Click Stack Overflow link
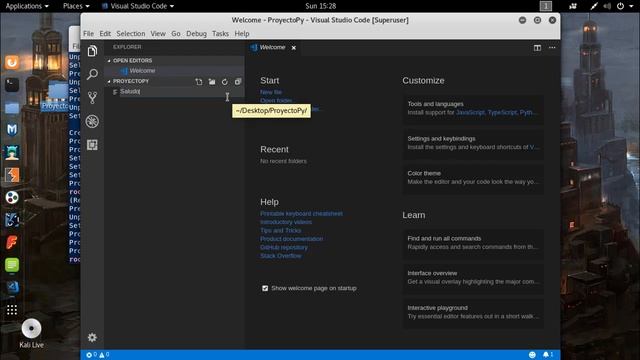Viewport: 640px width, 360px height. point(281,256)
